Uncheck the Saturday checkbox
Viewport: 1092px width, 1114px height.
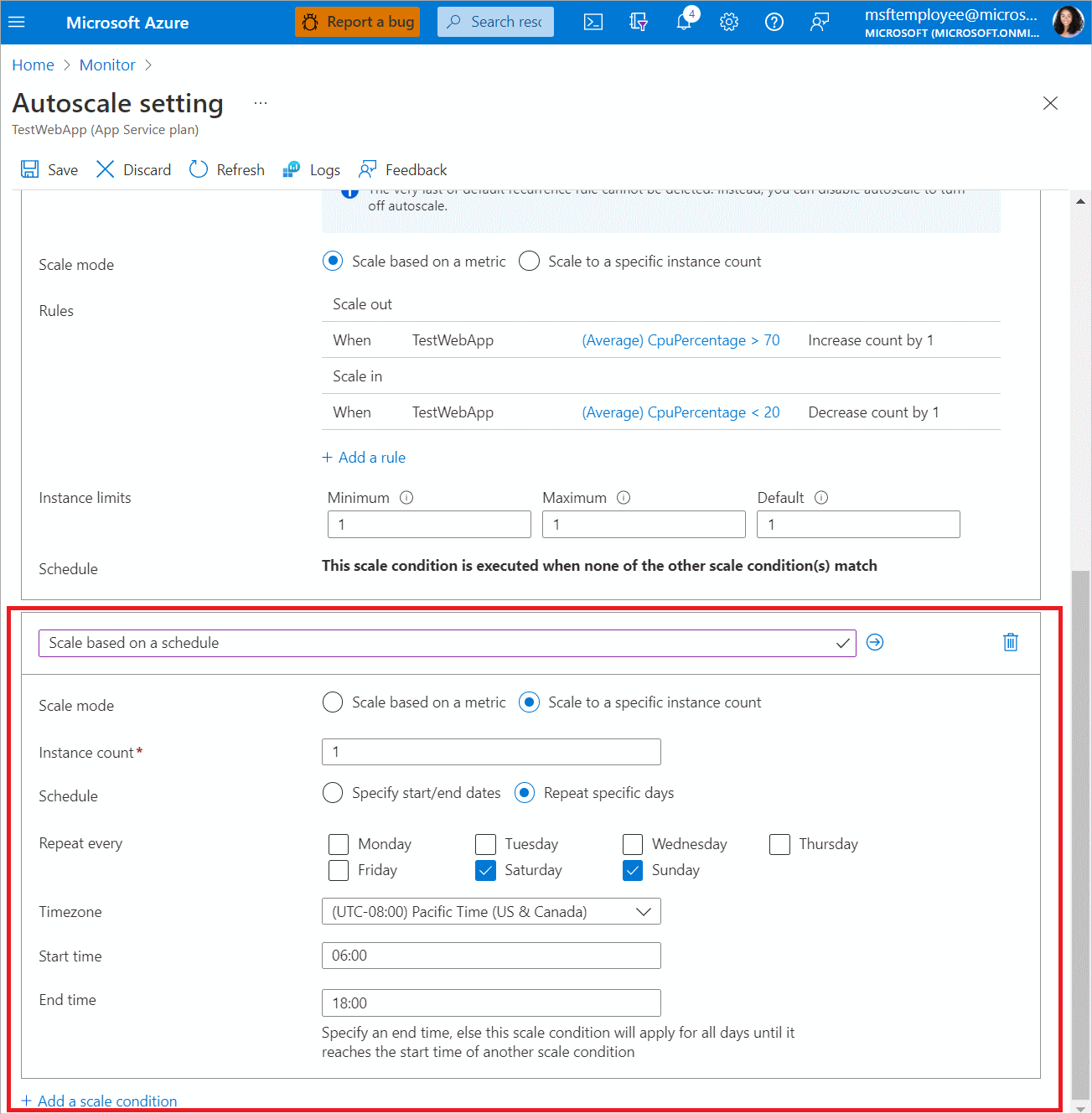485,870
